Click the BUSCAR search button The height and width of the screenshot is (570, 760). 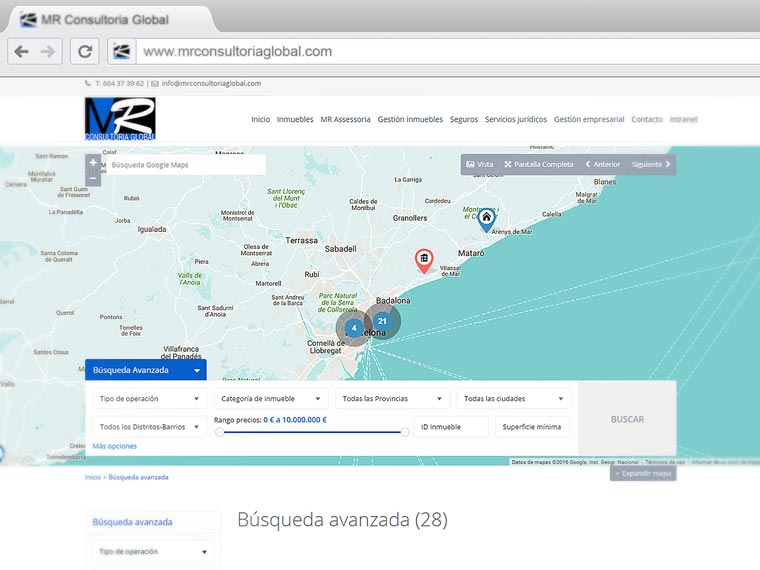(627, 419)
